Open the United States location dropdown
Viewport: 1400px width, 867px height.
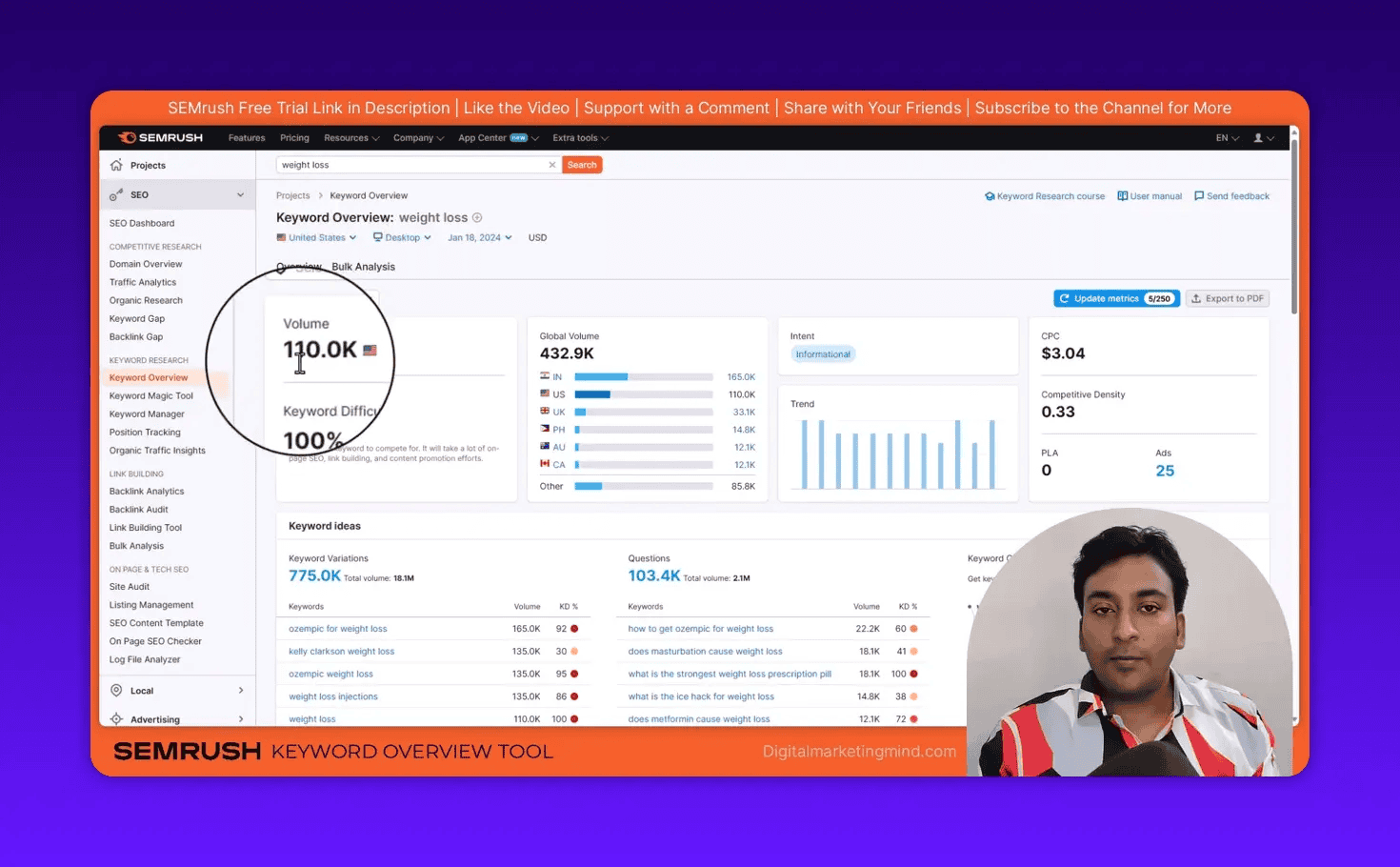(x=316, y=237)
